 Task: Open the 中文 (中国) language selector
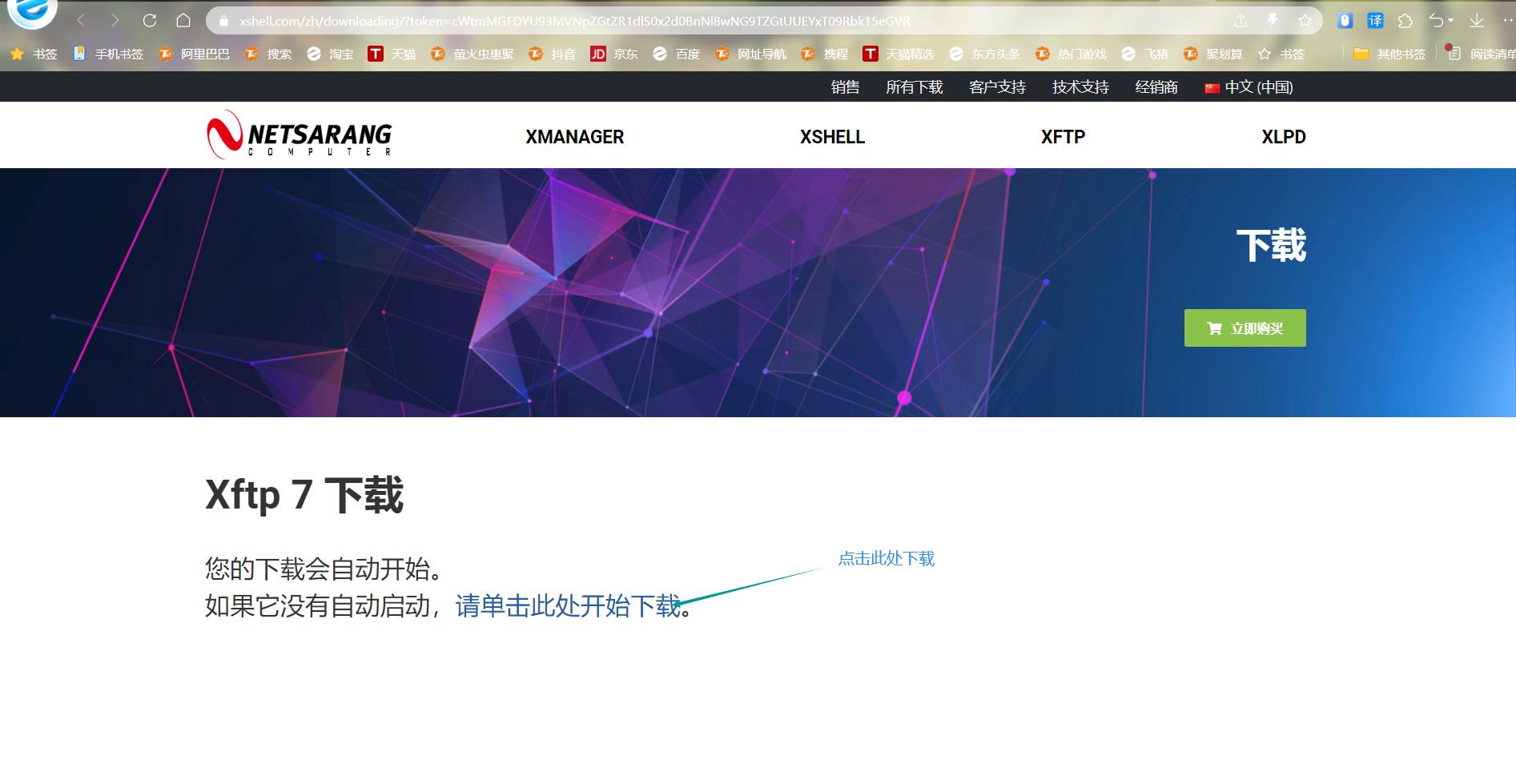tap(1249, 87)
